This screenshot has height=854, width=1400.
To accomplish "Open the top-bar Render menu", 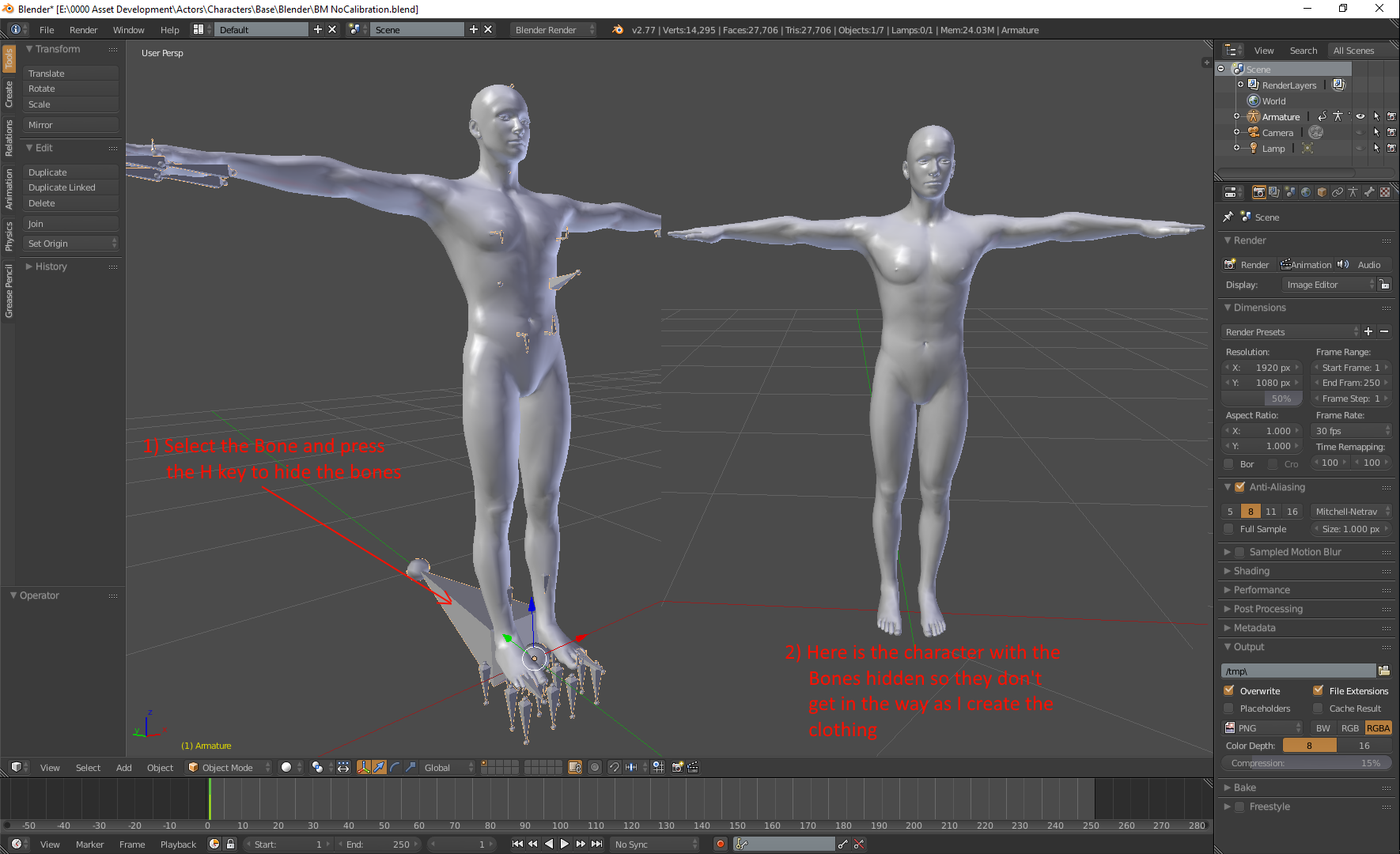I will pos(83,29).
